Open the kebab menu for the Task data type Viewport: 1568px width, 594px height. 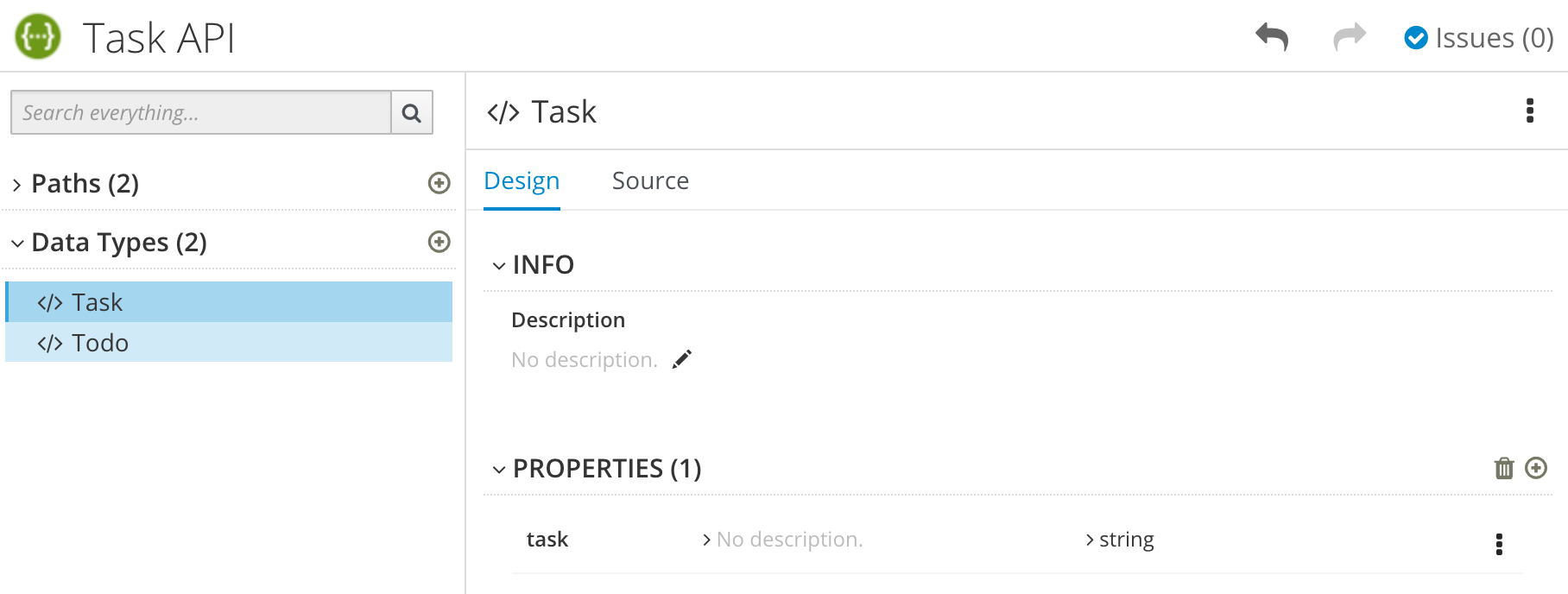[1532, 111]
